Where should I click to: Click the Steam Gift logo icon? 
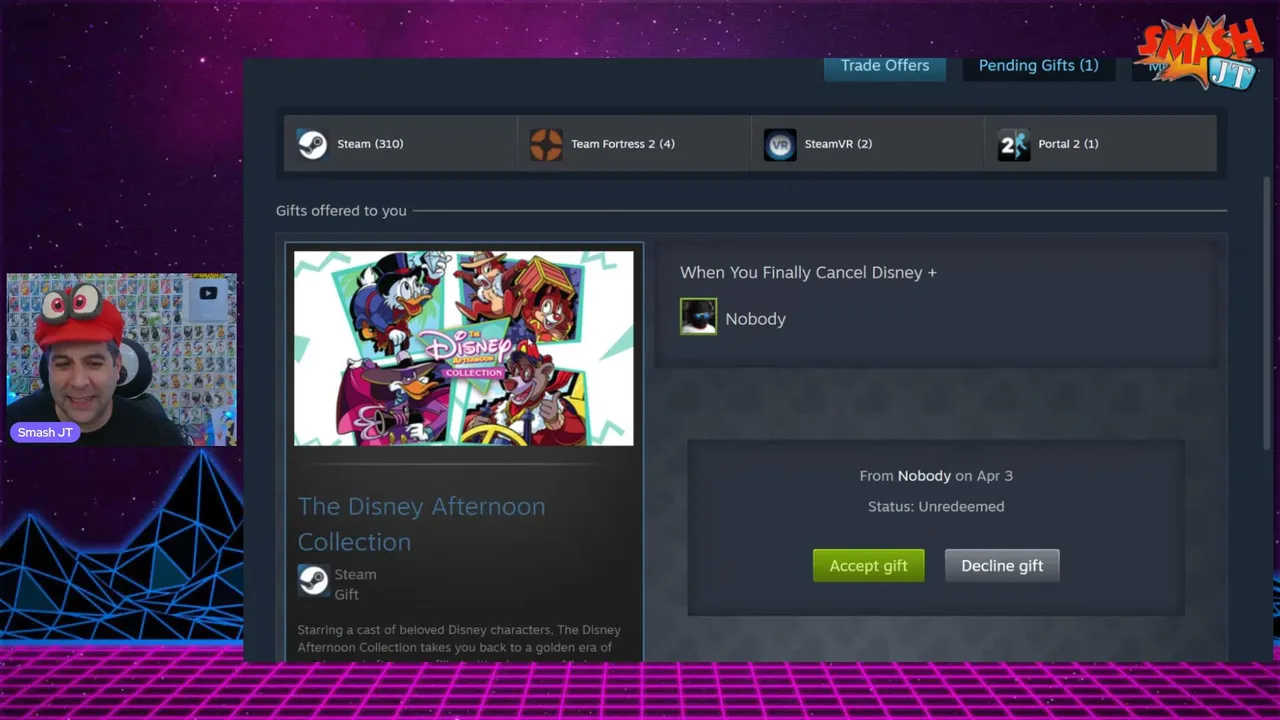[x=313, y=580]
